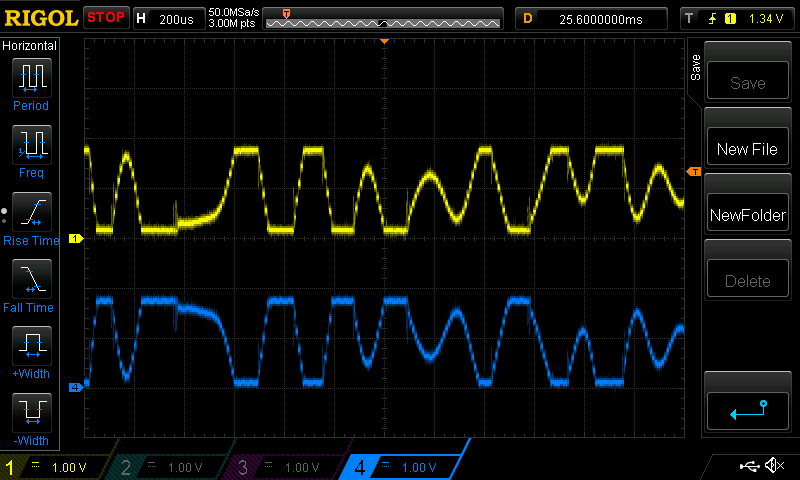
Task: Click the 50.0MSa/s sample rate text
Action: [234, 12]
